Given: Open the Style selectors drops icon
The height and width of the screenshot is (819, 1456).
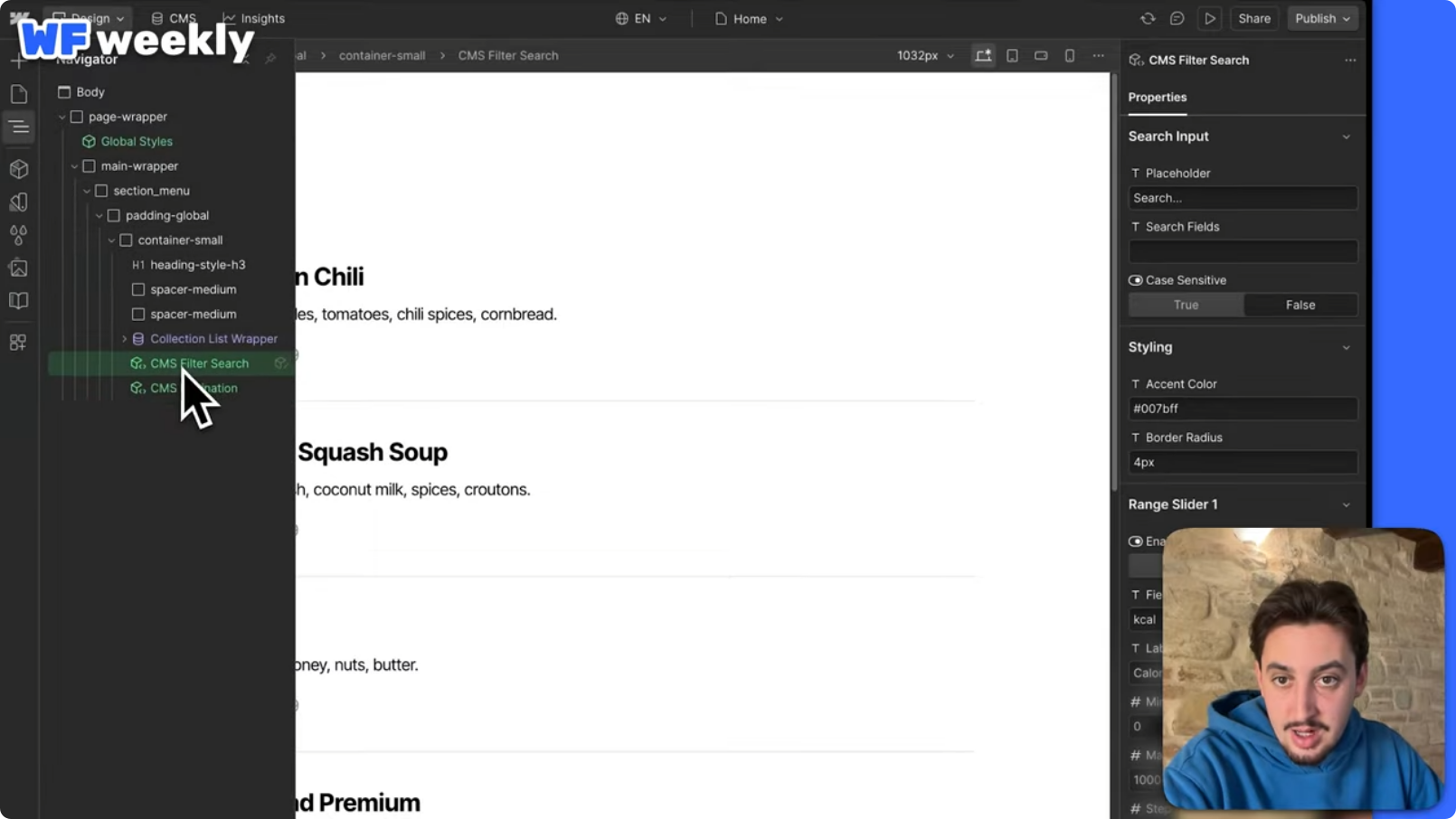Looking at the screenshot, I should 19,235.
